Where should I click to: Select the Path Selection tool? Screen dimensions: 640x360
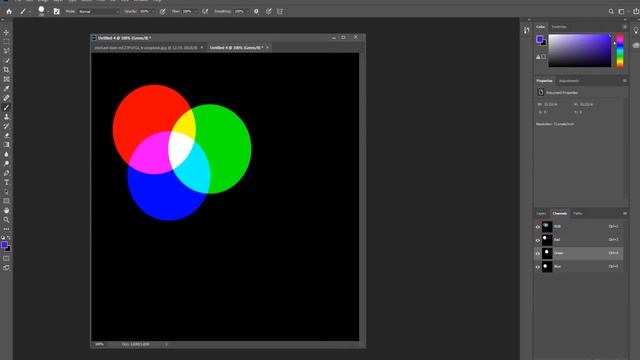pos(6,192)
